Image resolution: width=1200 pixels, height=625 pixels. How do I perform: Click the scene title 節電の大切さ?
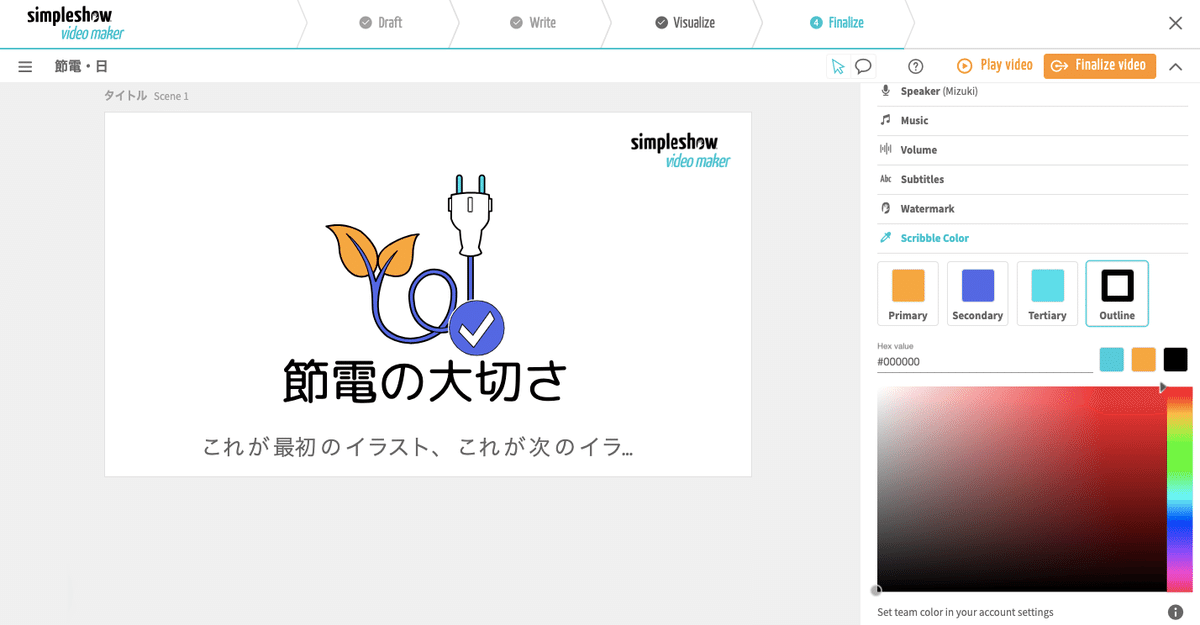[426, 381]
